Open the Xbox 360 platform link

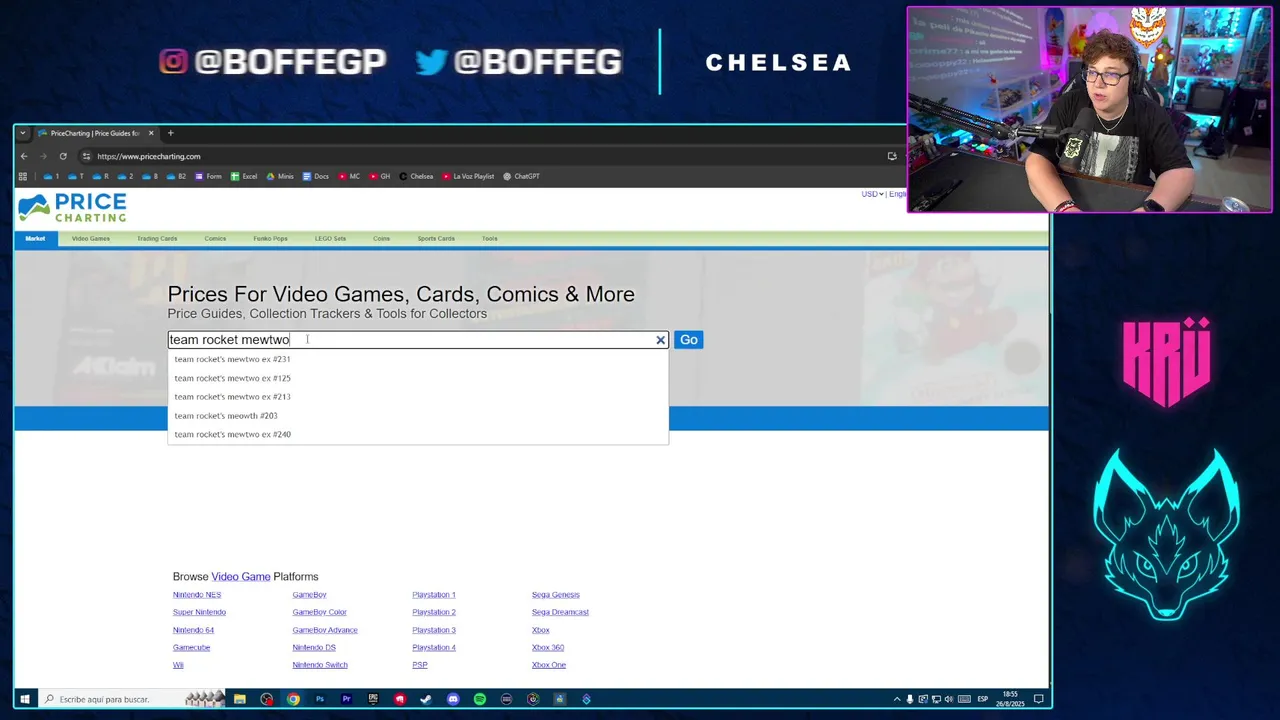tap(548, 647)
